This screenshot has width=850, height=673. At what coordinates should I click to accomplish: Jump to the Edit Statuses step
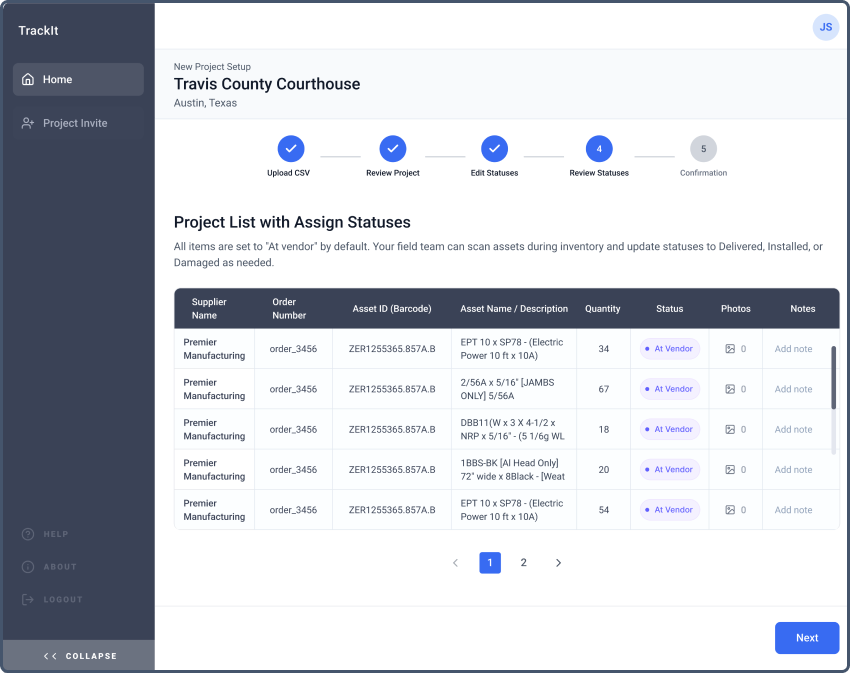tap(494, 149)
